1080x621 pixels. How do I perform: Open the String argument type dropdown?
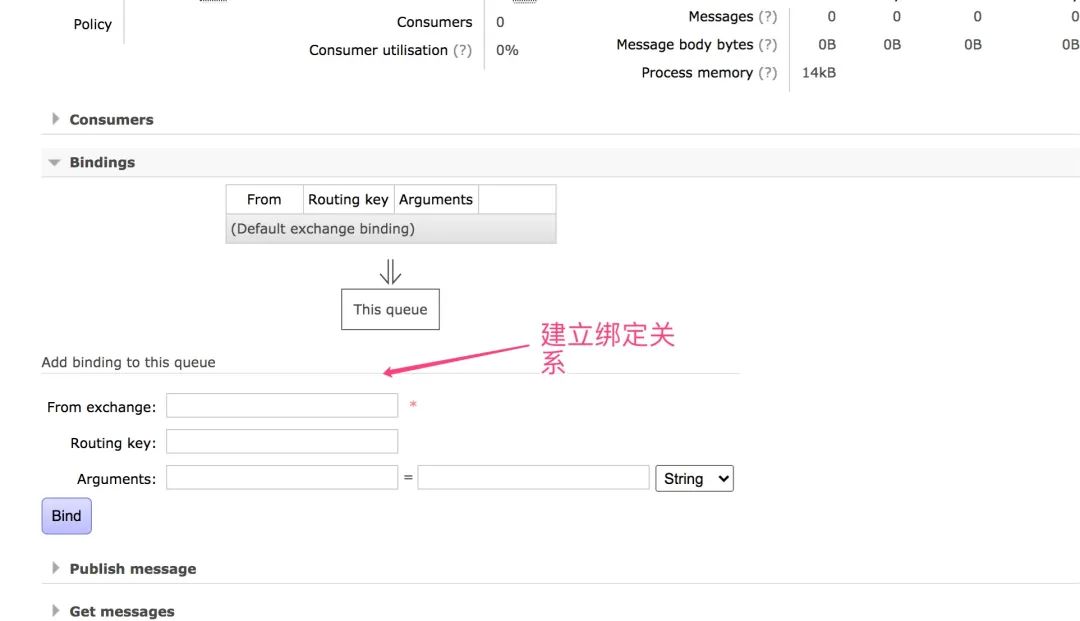pos(694,479)
